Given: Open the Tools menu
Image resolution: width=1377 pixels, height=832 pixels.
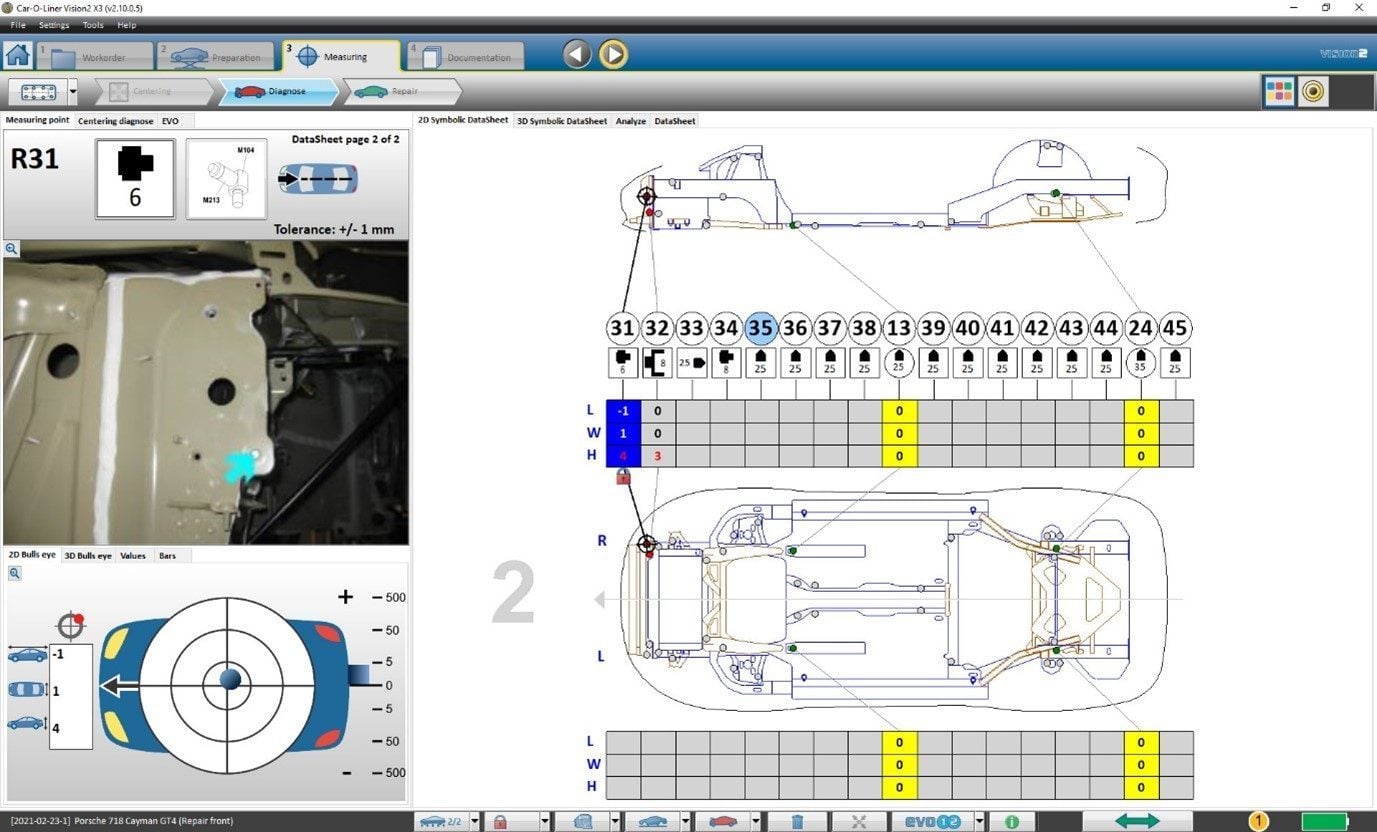Looking at the screenshot, I should [x=92, y=25].
